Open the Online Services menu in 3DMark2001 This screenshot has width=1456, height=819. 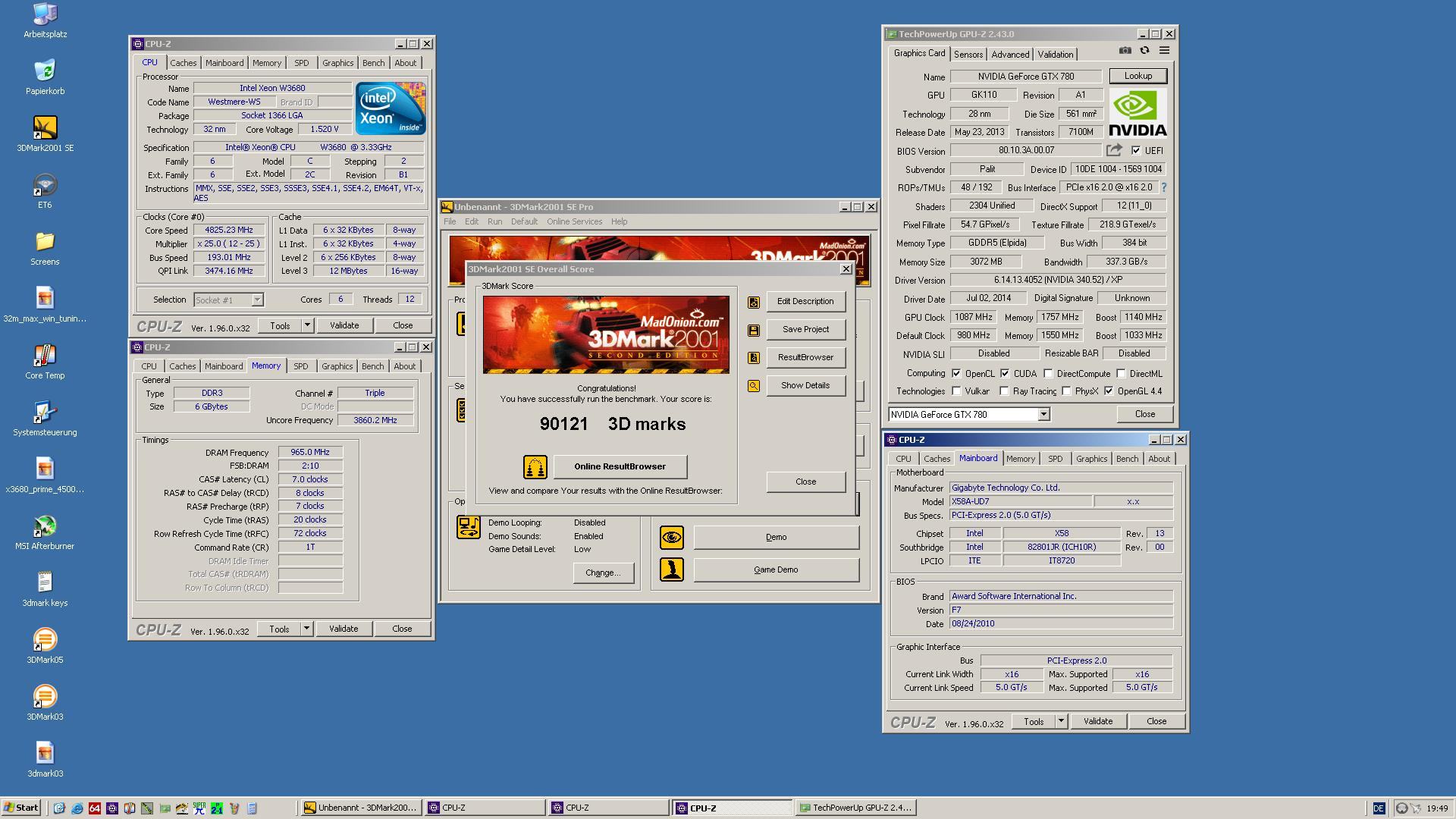[x=574, y=222]
